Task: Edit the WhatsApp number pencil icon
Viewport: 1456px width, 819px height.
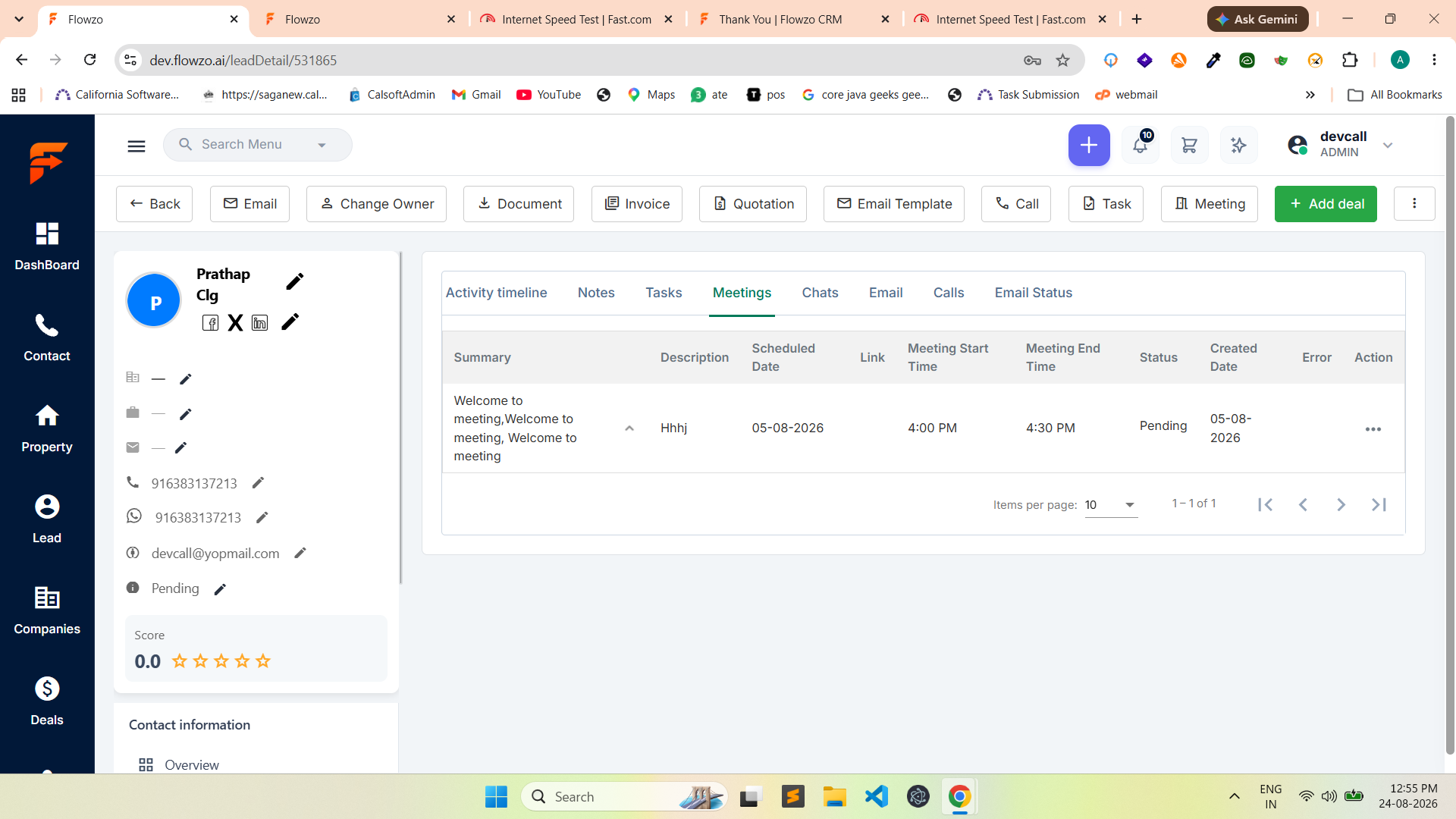Action: (262, 517)
